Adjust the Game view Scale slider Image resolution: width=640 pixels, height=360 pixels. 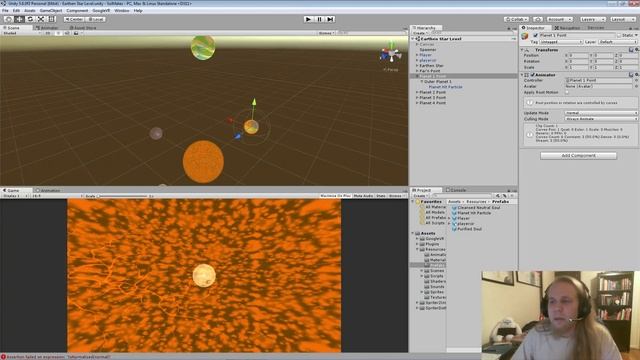pos(122,196)
